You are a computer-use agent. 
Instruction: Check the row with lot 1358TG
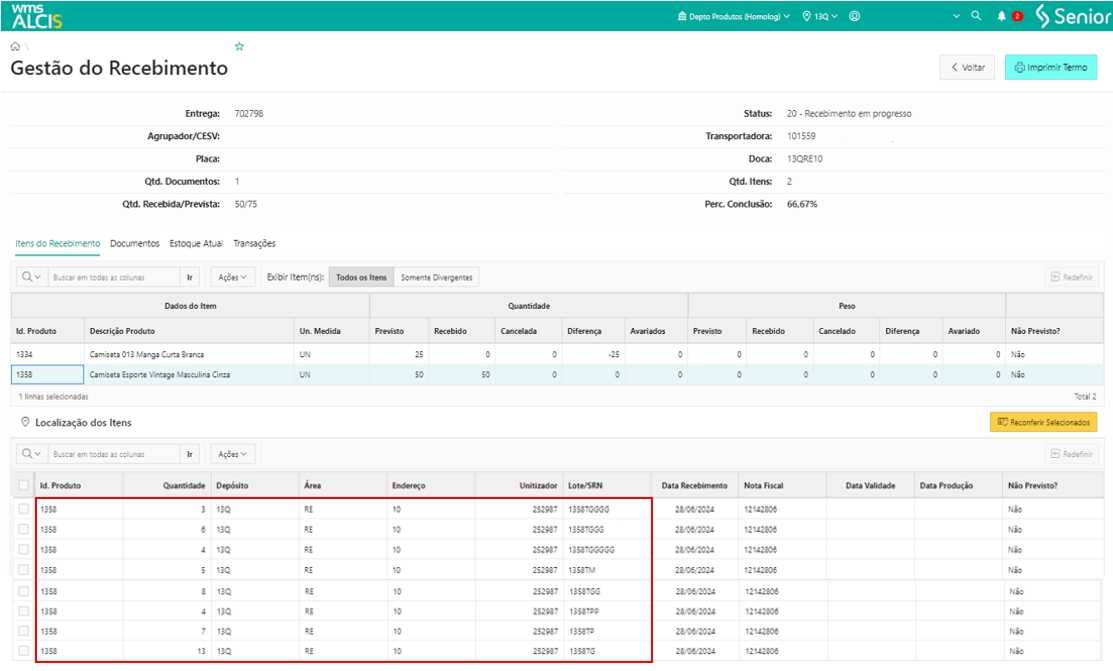pyautogui.click(x=23, y=651)
